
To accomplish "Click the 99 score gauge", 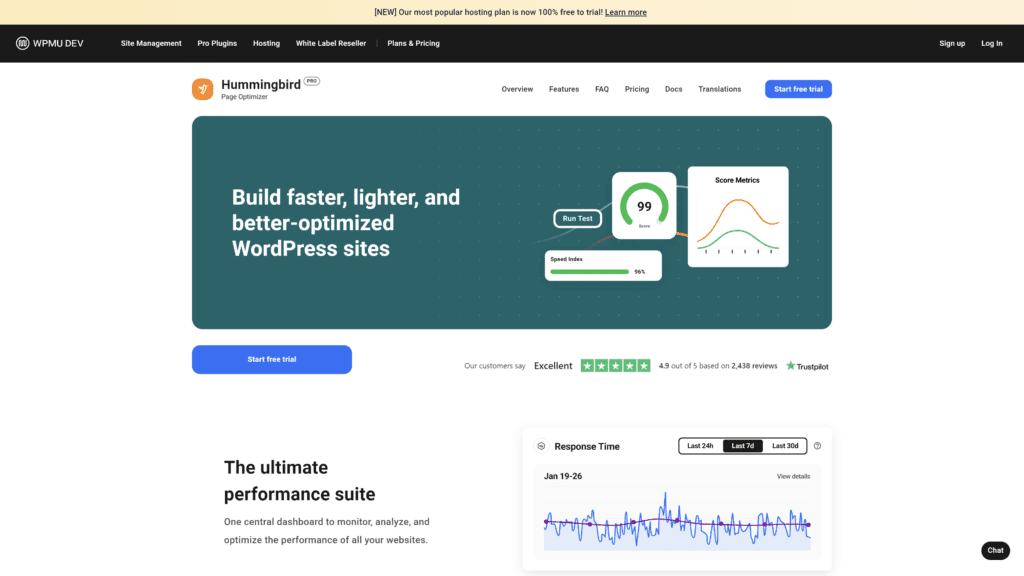I will click(644, 206).
